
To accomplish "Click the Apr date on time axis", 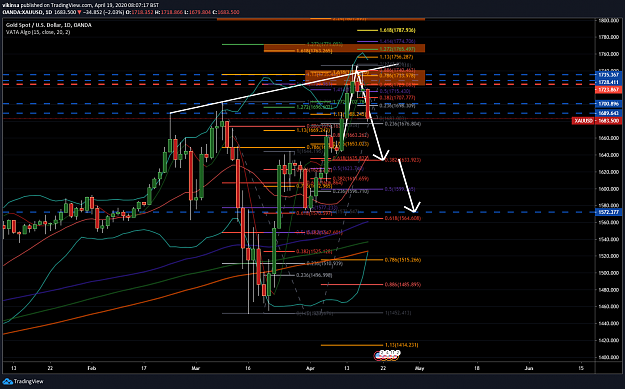I will point(310,368).
